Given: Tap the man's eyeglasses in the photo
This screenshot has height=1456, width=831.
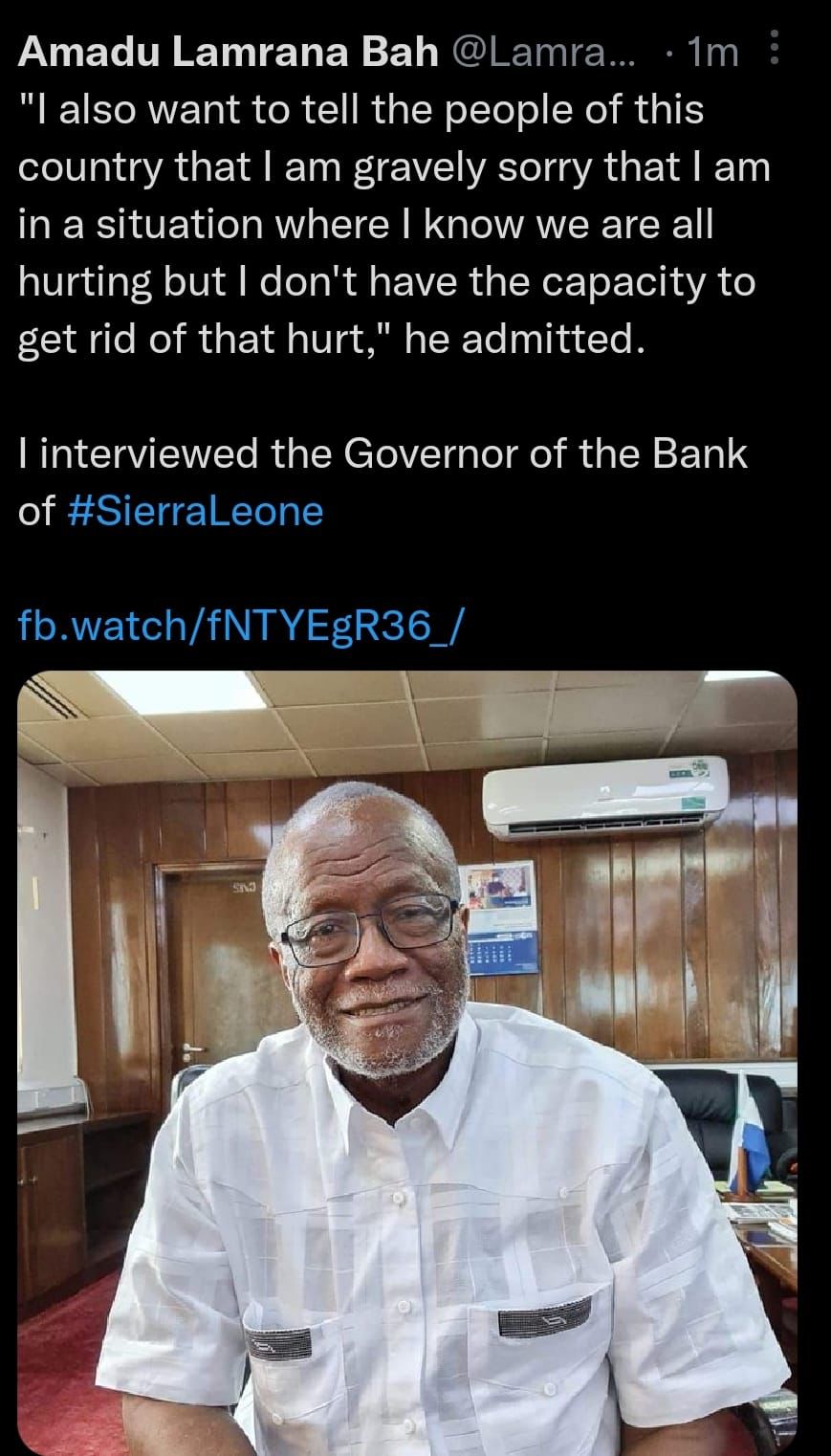Looking at the screenshot, I should pyautogui.click(x=370, y=926).
